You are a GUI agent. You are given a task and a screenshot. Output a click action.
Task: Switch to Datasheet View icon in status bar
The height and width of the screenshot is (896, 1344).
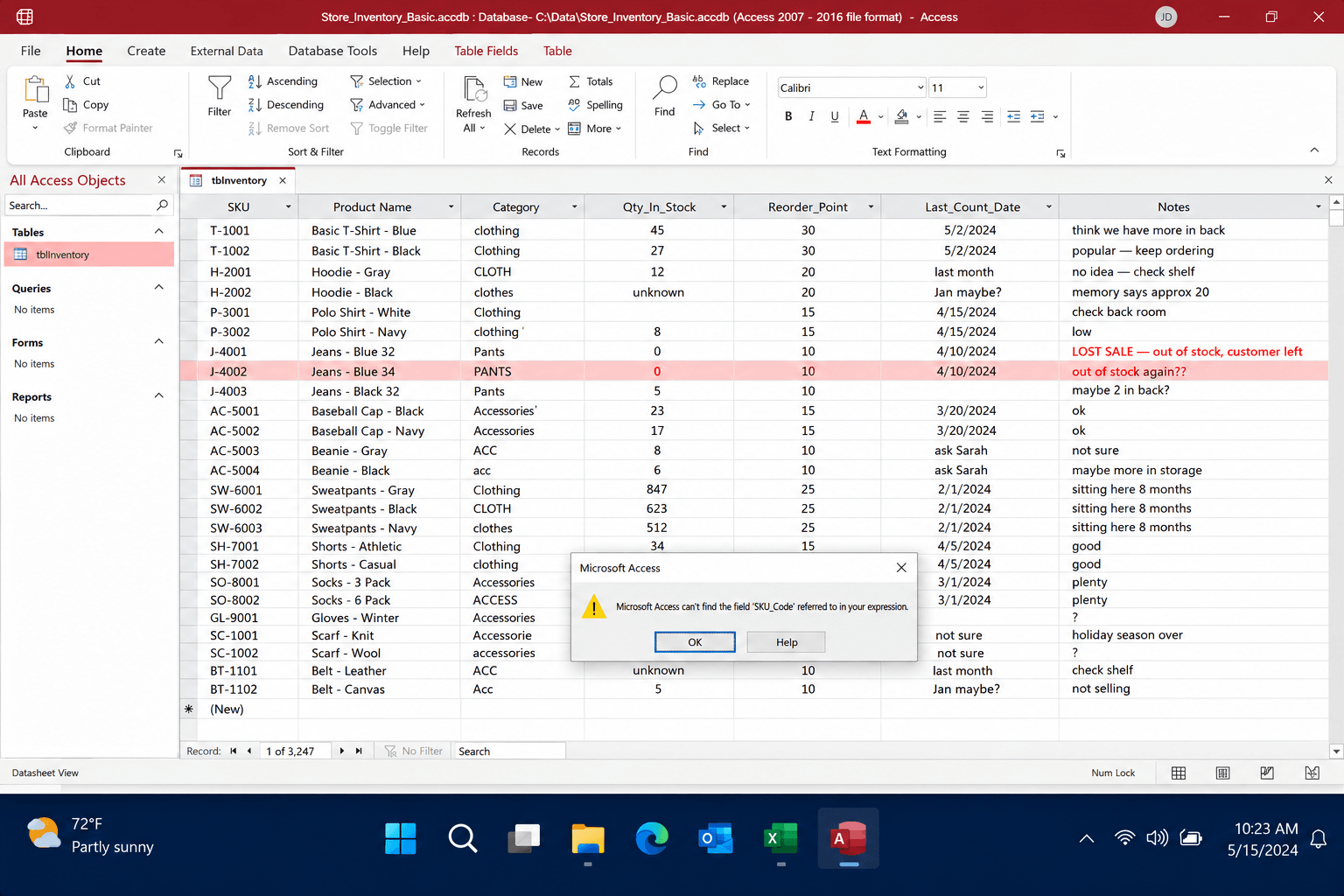tap(1179, 773)
